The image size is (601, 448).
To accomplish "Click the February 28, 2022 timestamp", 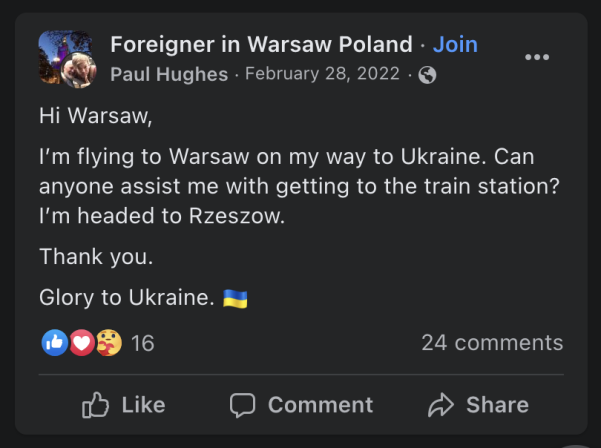I will point(322,74).
